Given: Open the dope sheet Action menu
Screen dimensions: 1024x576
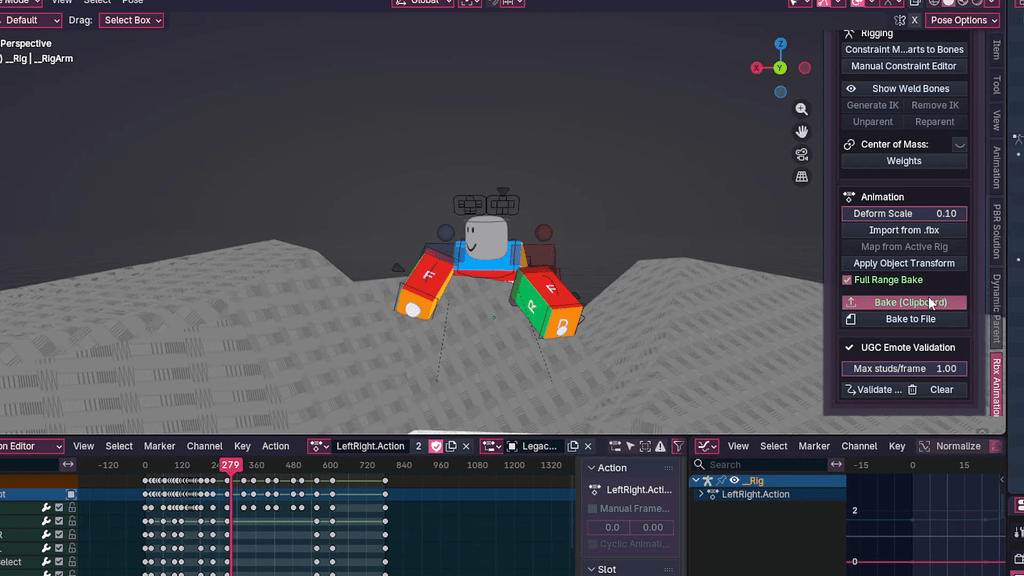Looking at the screenshot, I should (x=276, y=446).
